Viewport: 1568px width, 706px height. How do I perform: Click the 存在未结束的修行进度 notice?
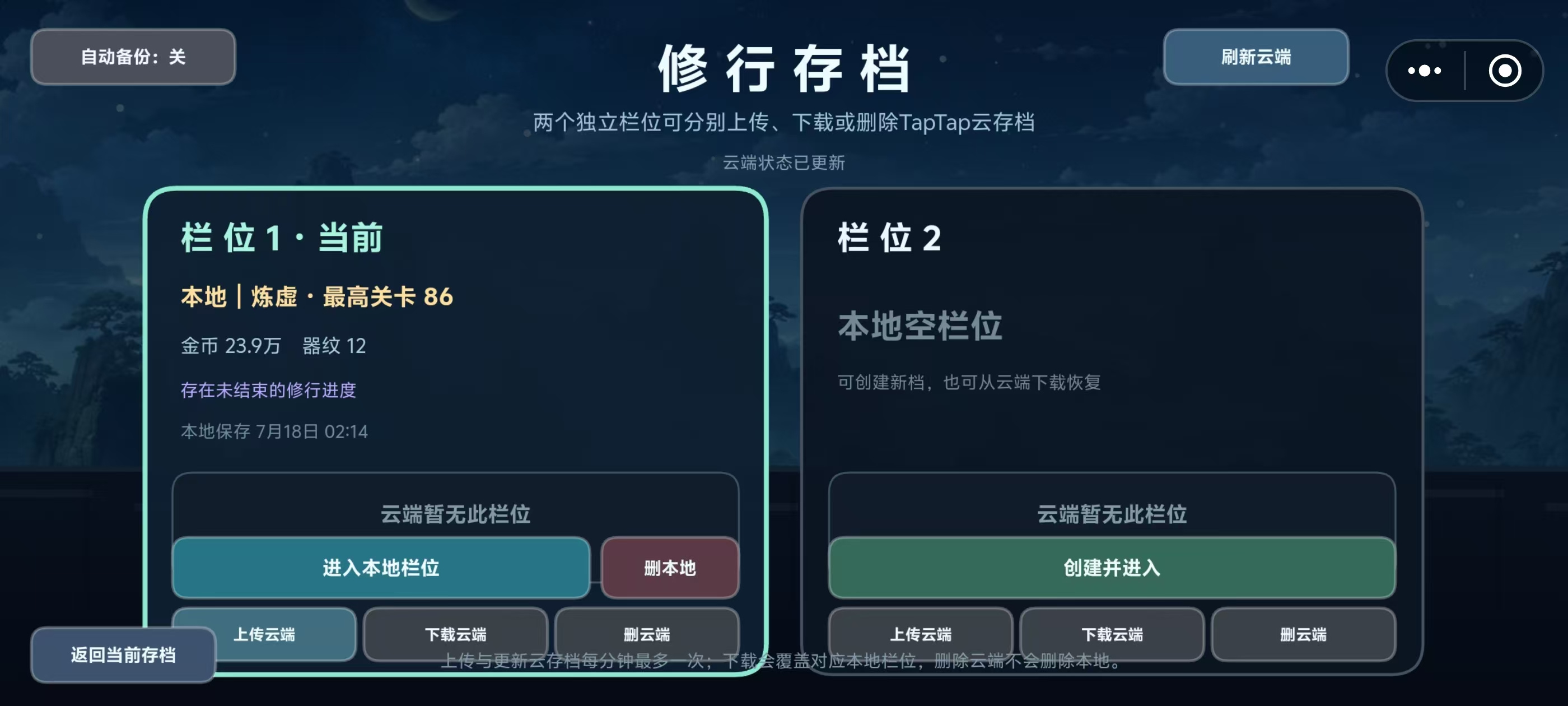click(x=268, y=390)
